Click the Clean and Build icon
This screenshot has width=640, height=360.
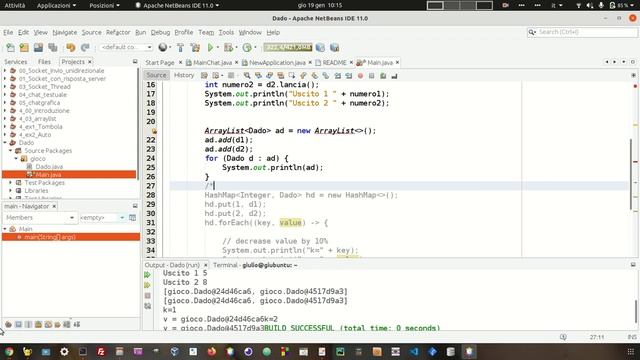point(195,47)
